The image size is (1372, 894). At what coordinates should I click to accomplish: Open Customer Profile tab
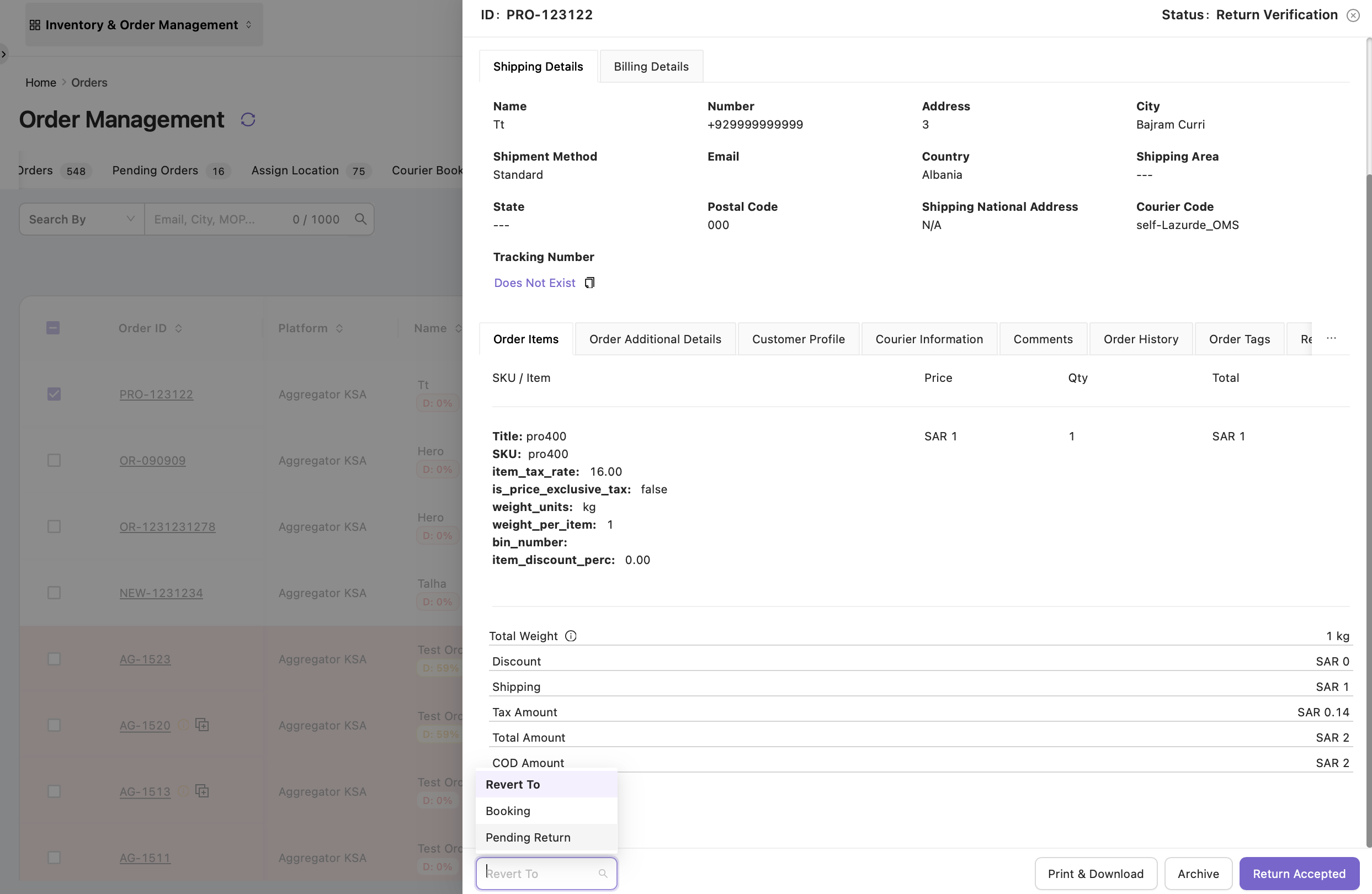(x=798, y=339)
